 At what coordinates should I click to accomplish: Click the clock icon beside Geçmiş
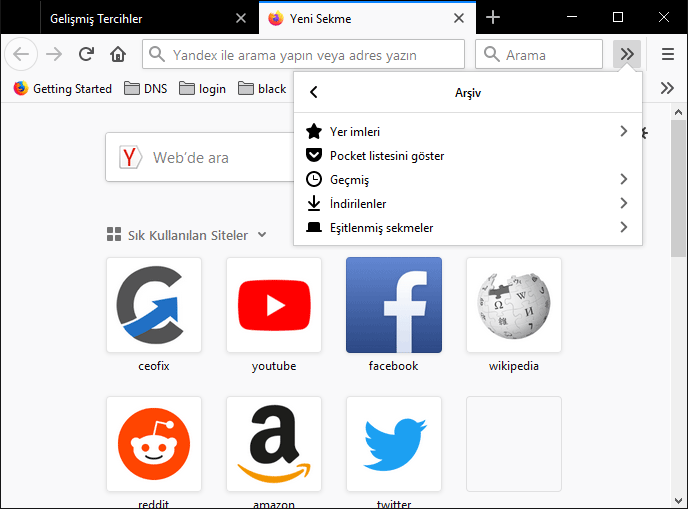(x=314, y=179)
